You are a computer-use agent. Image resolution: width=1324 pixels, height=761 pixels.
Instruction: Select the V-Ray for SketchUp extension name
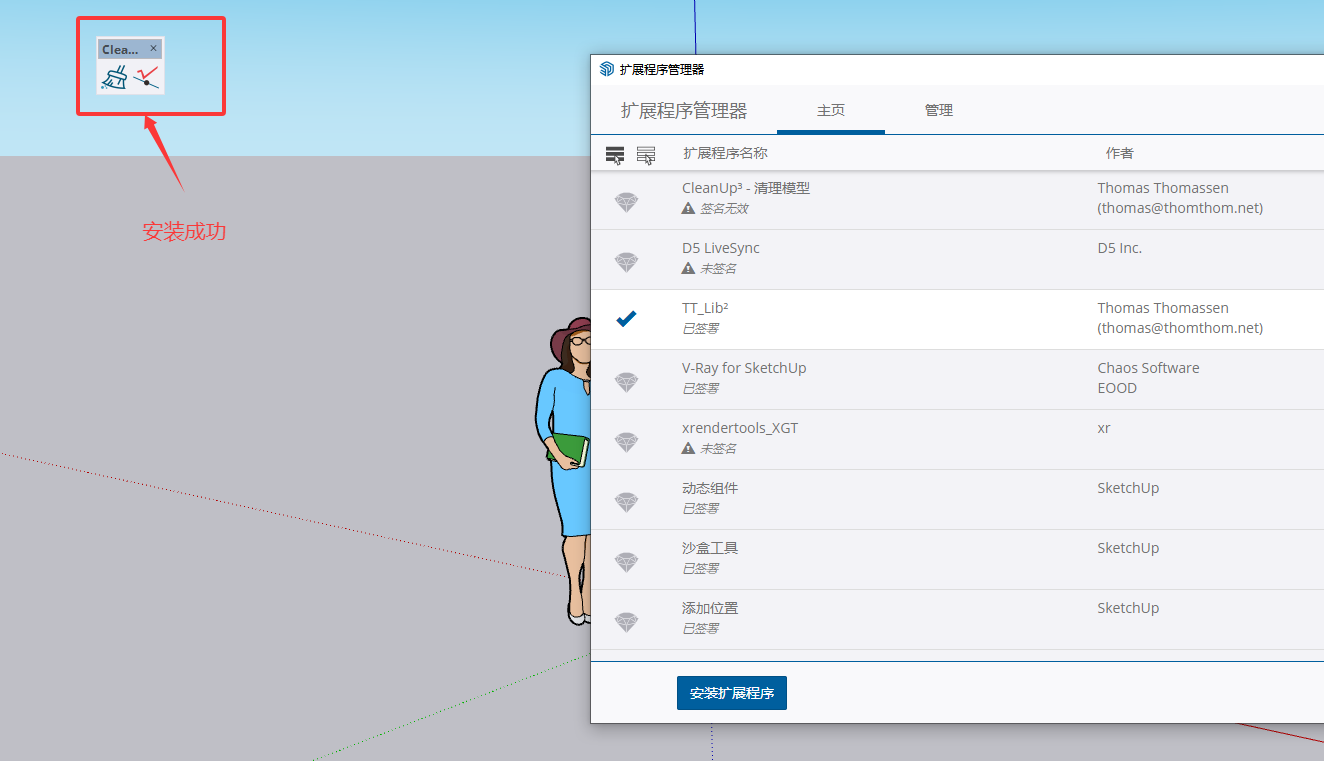pos(744,368)
